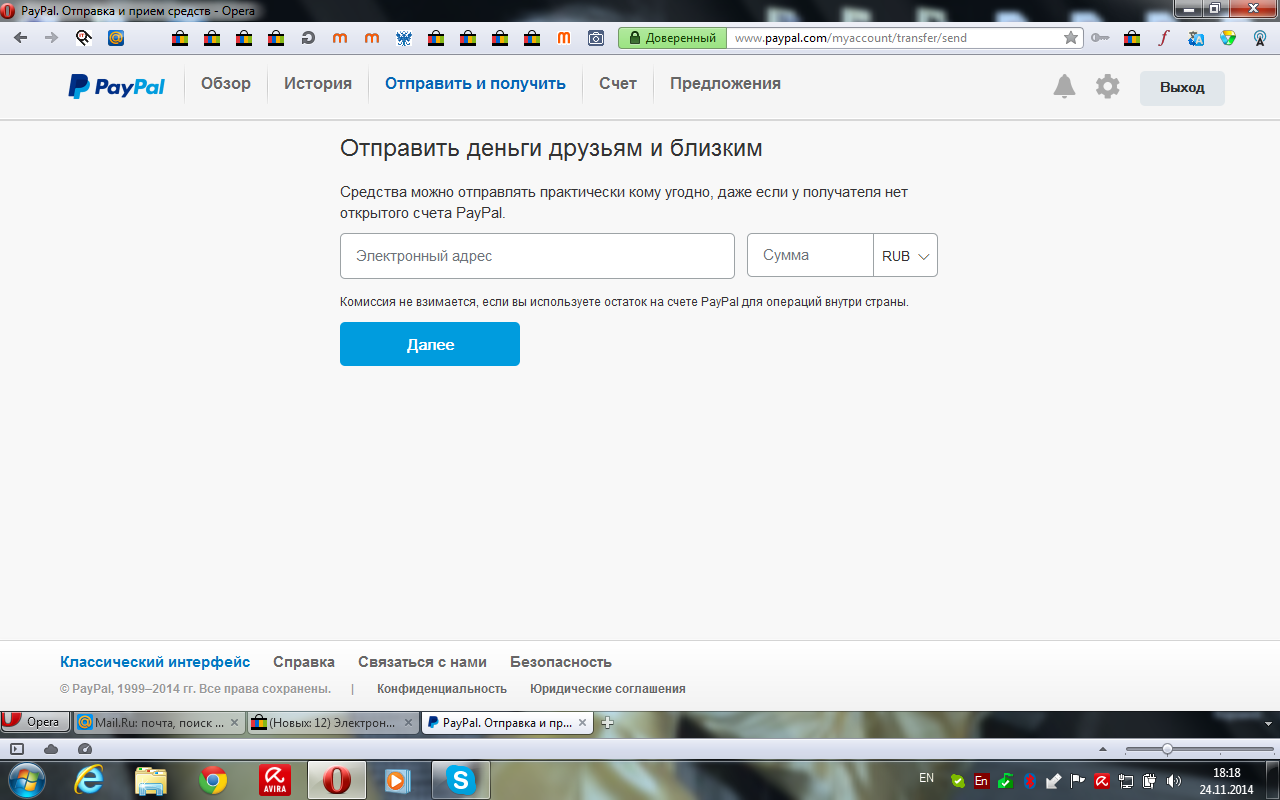Click the Доверенный security badge
The height and width of the screenshot is (800, 1280).
point(672,38)
